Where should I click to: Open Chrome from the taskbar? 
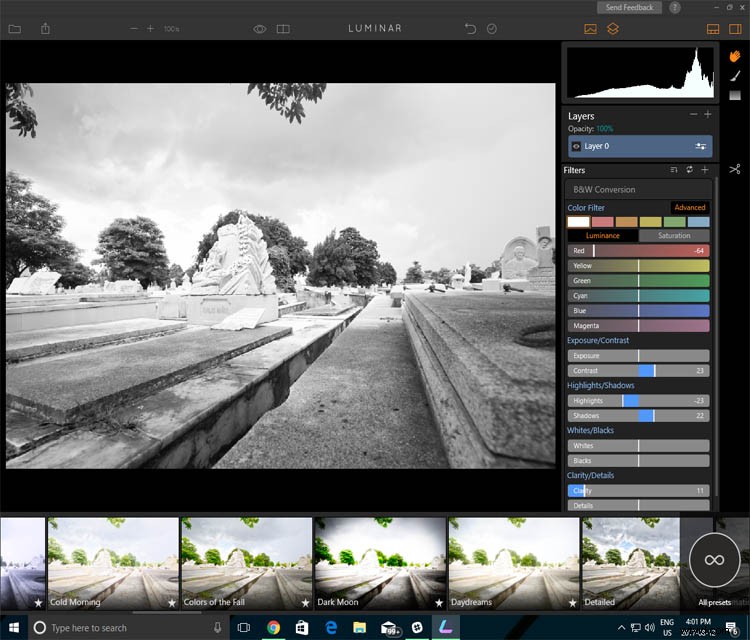[273, 628]
